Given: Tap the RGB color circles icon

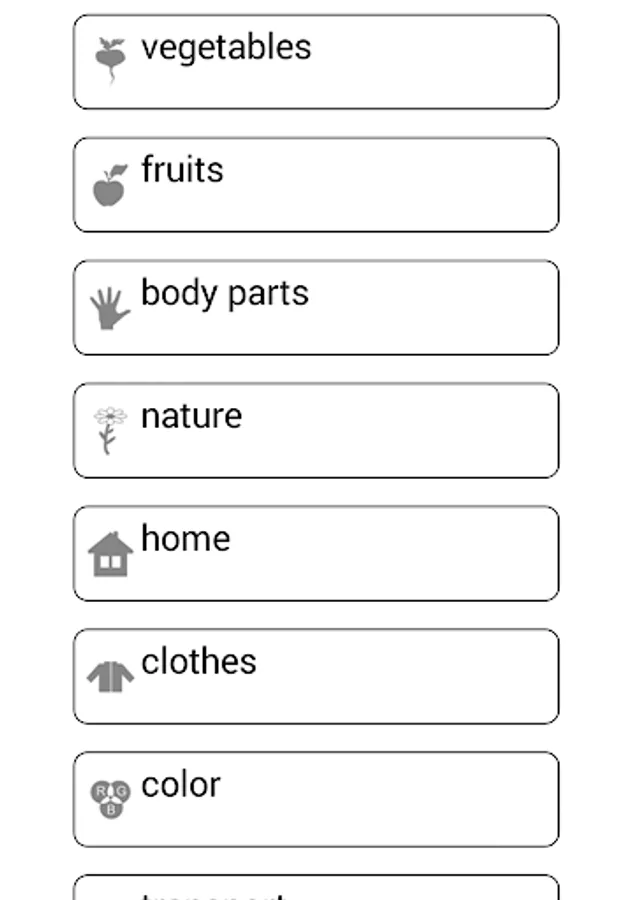Looking at the screenshot, I should [x=110, y=799].
